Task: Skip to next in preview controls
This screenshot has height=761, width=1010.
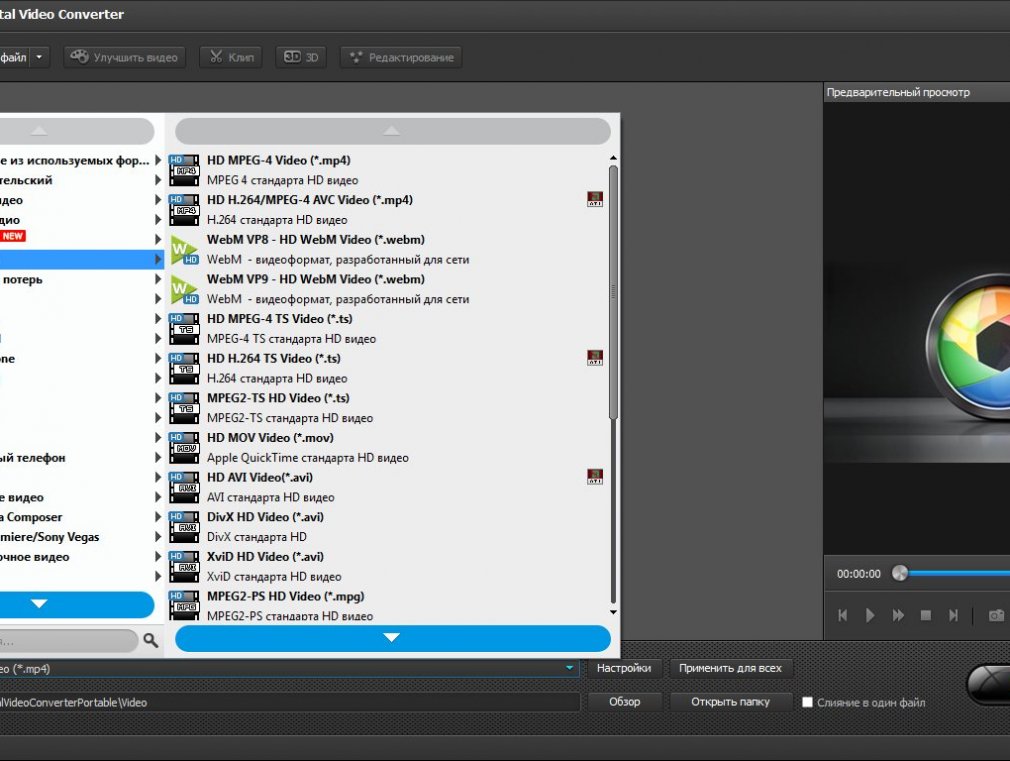Action: (x=953, y=615)
